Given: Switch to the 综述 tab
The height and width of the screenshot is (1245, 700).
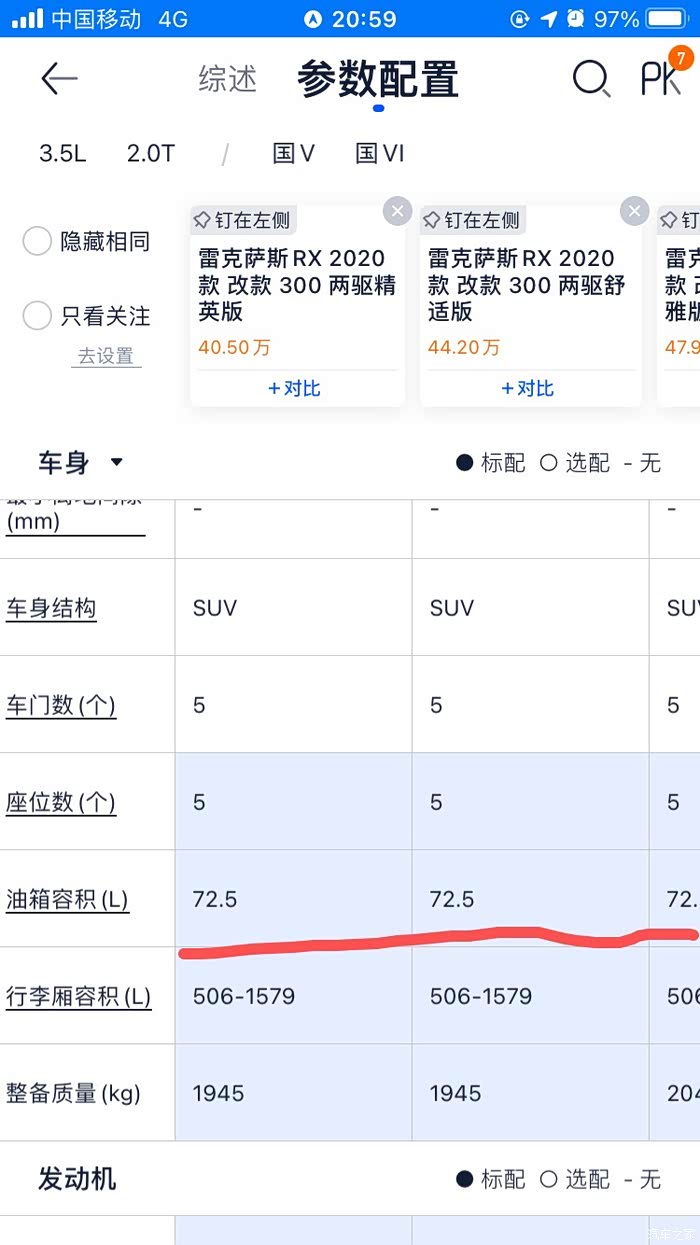Looking at the screenshot, I should (227, 79).
